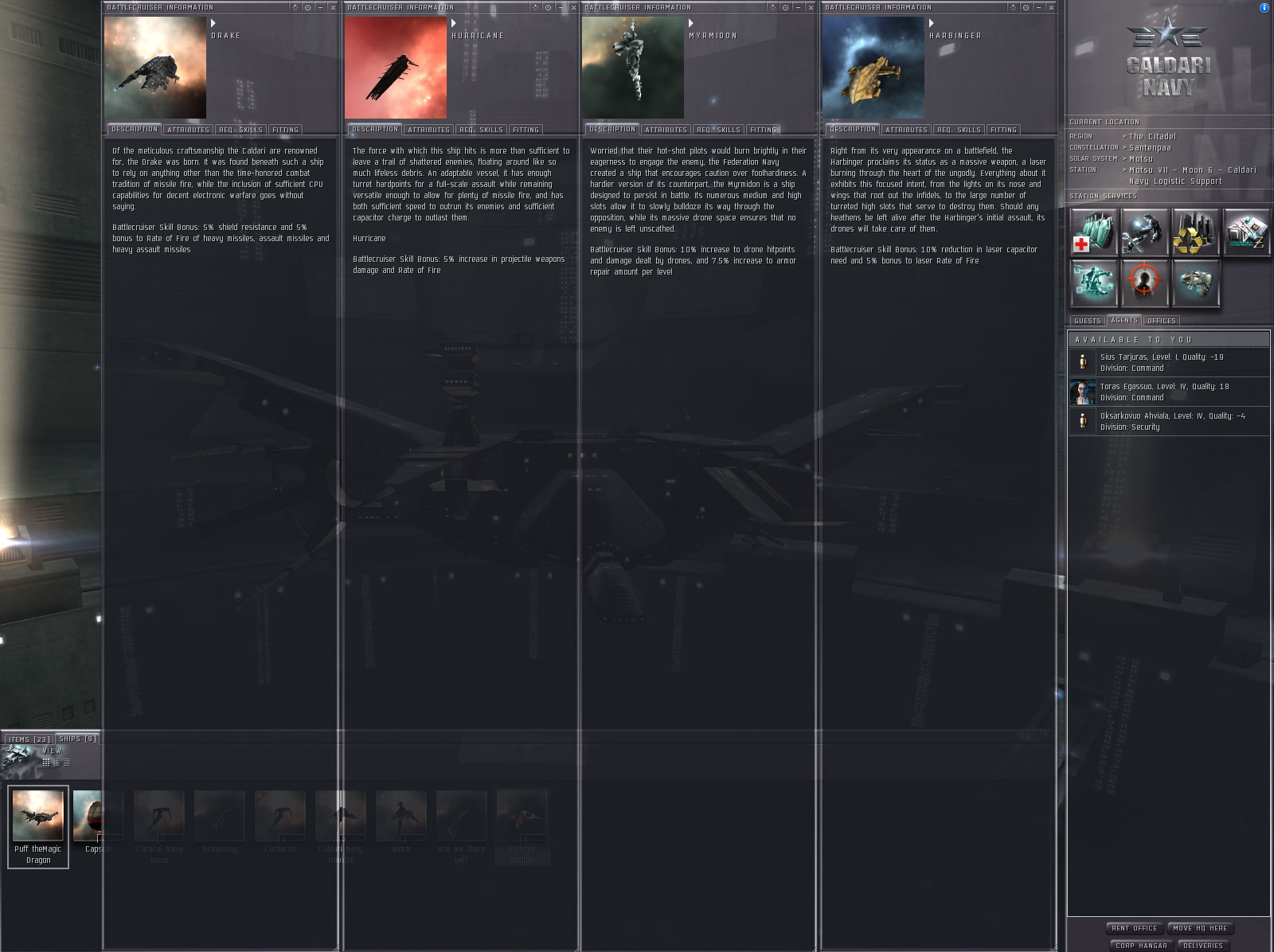
Task: Open Req. Skills tab in Harbinger window
Action: tap(959, 130)
